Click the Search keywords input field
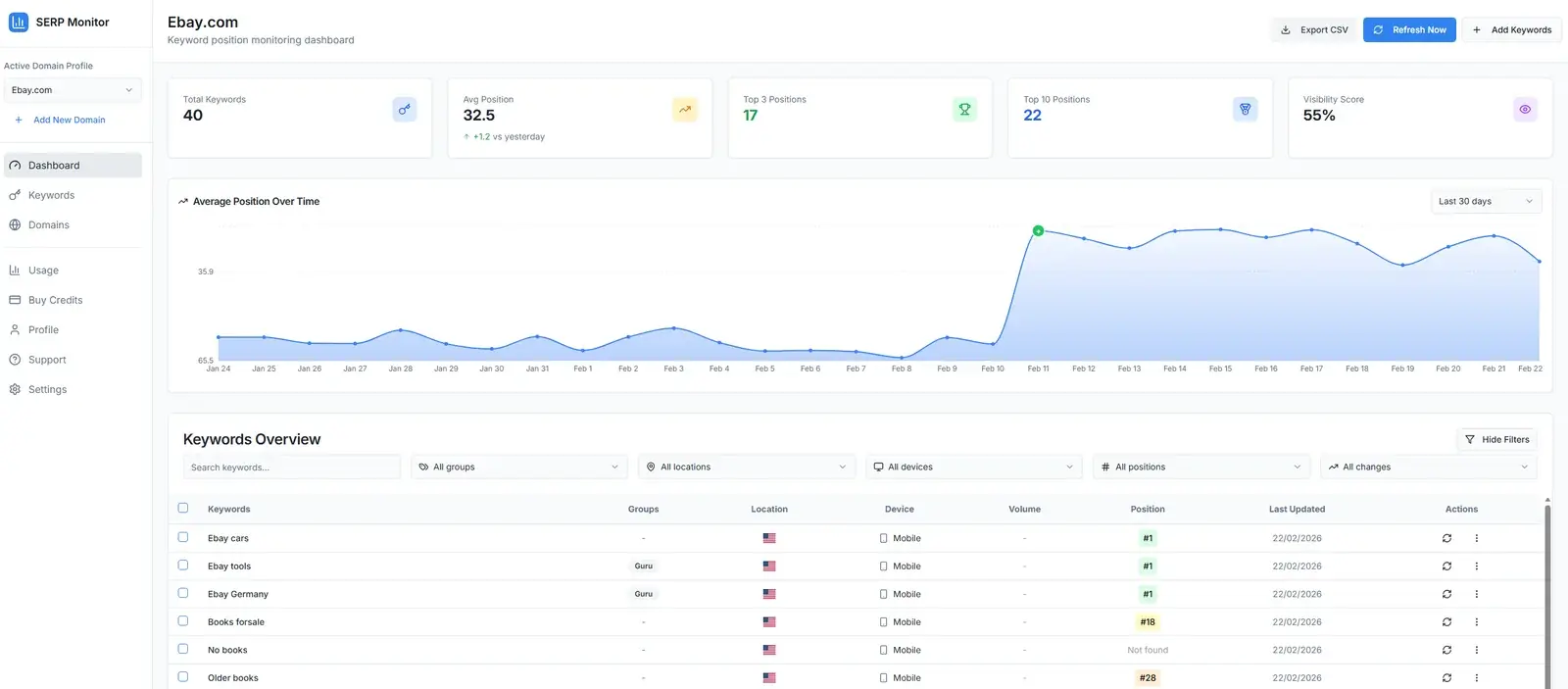This screenshot has height=689, width=1568. pos(292,468)
